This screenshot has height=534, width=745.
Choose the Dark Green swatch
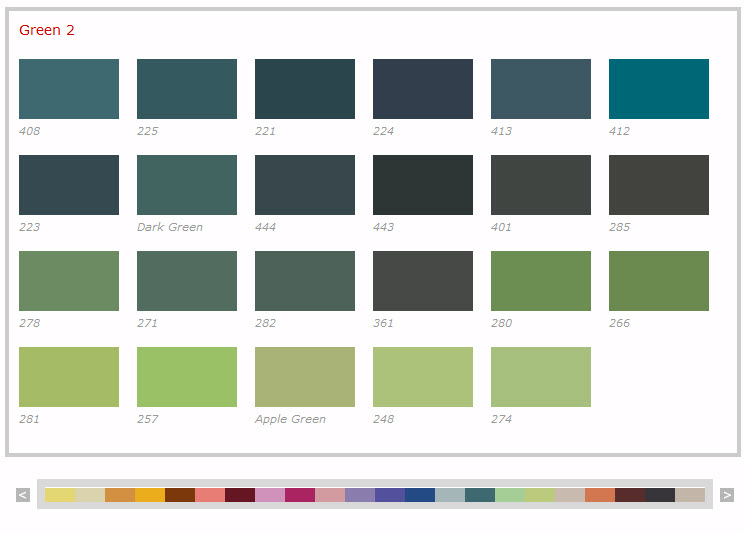(187, 185)
